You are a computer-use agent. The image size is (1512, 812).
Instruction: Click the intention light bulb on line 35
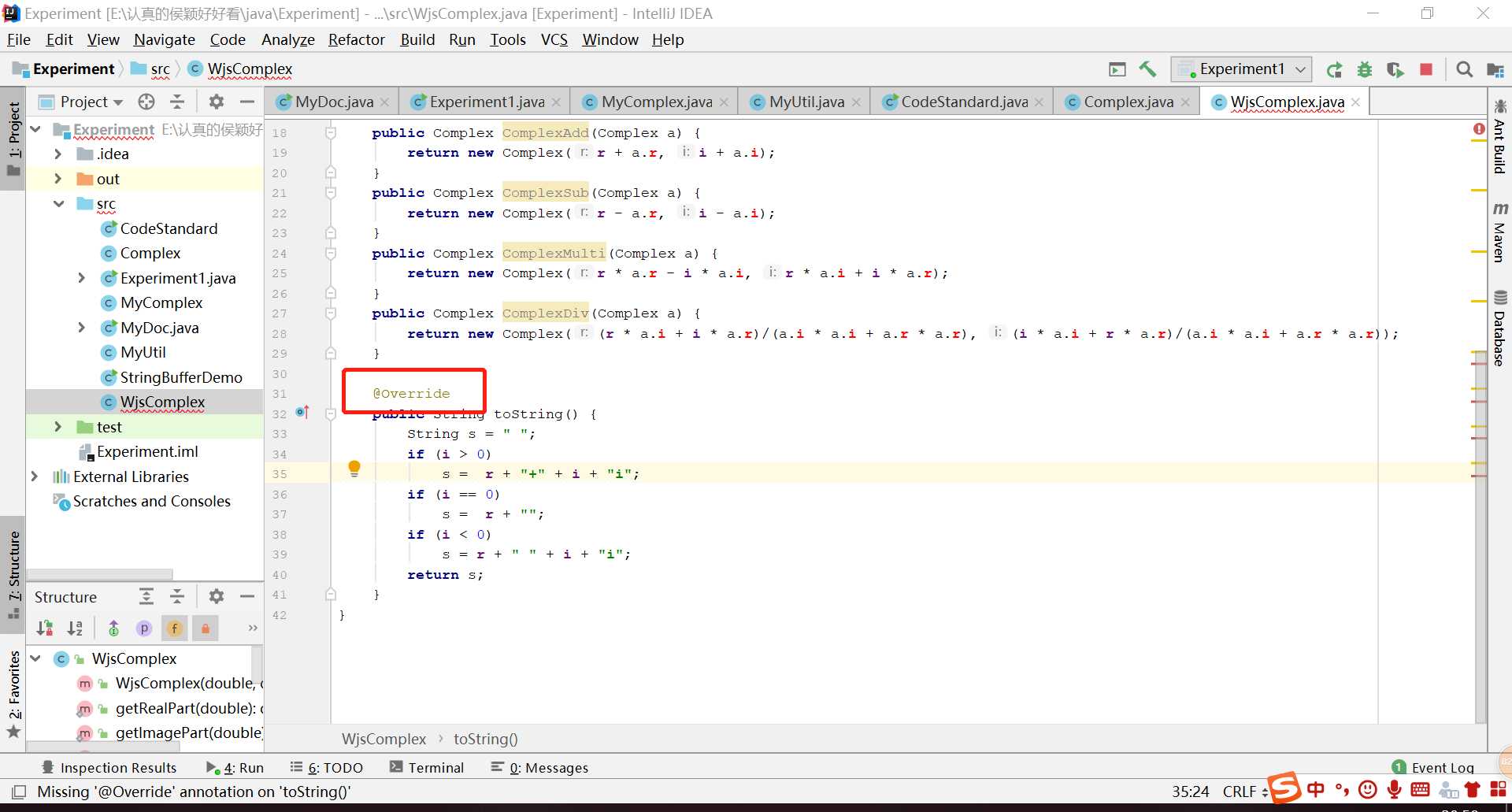[354, 469]
